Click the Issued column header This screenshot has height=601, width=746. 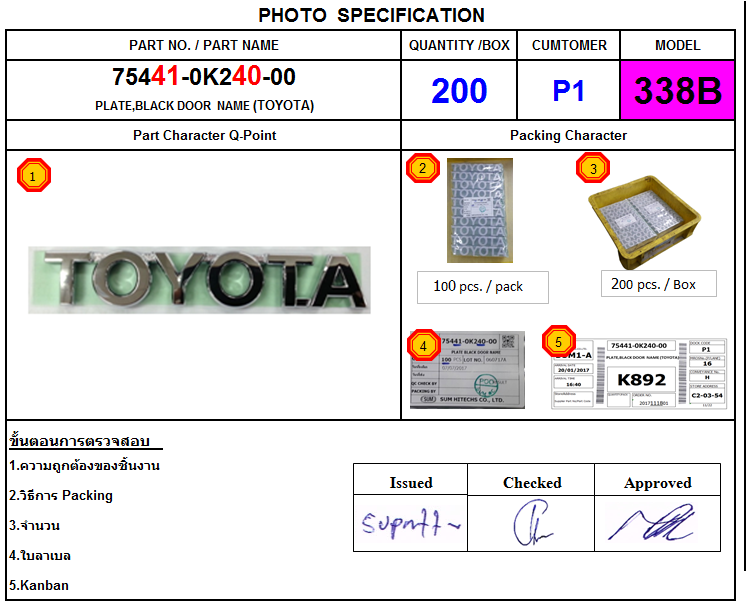411,482
